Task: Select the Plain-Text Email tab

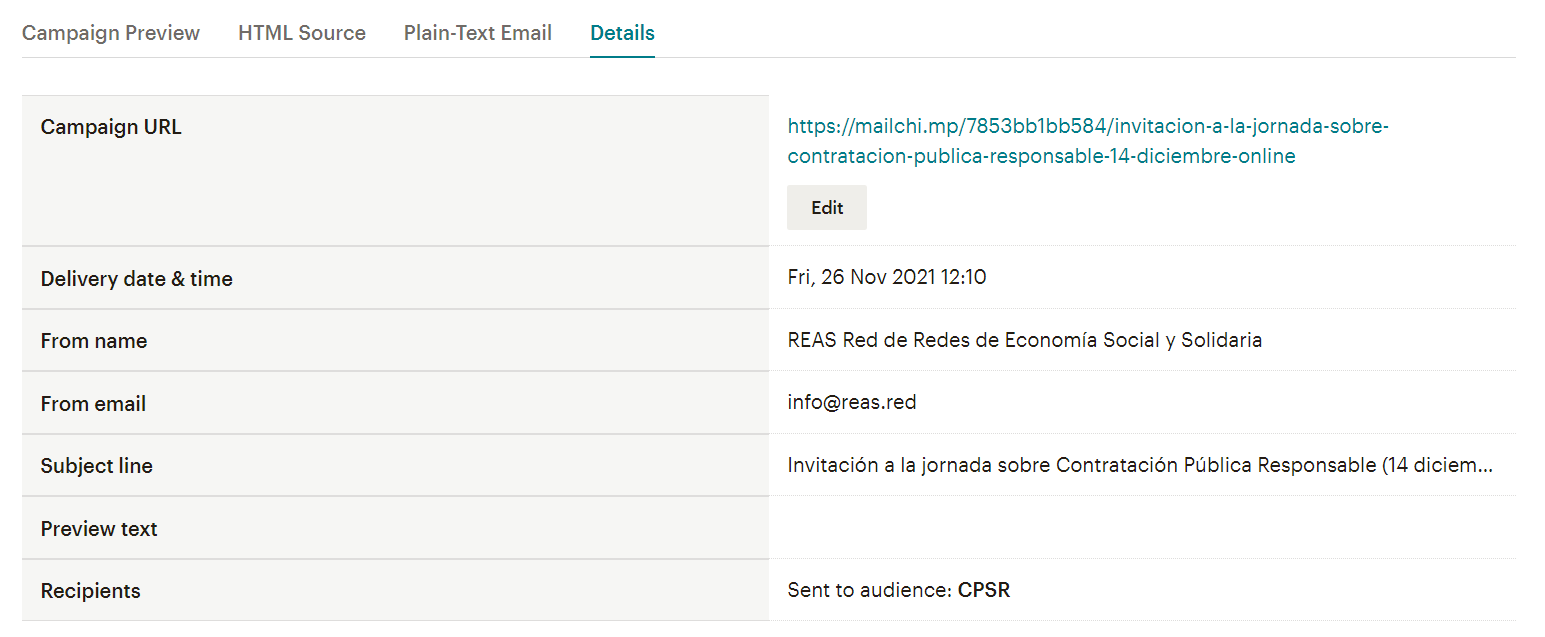Action: [477, 33]
